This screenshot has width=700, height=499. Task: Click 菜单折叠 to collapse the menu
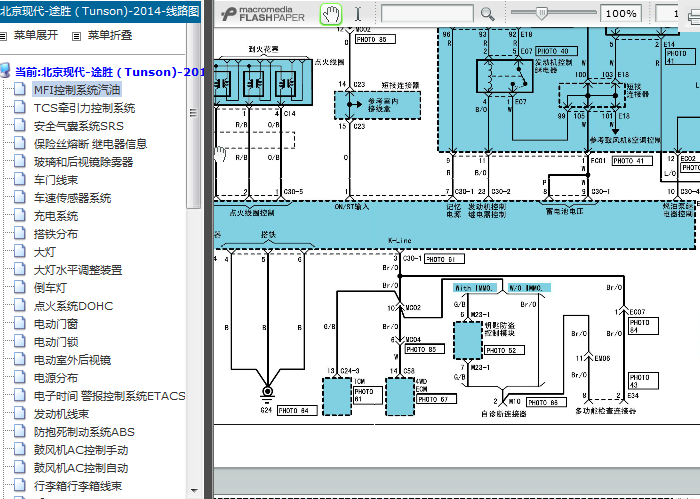pos(110,35)
